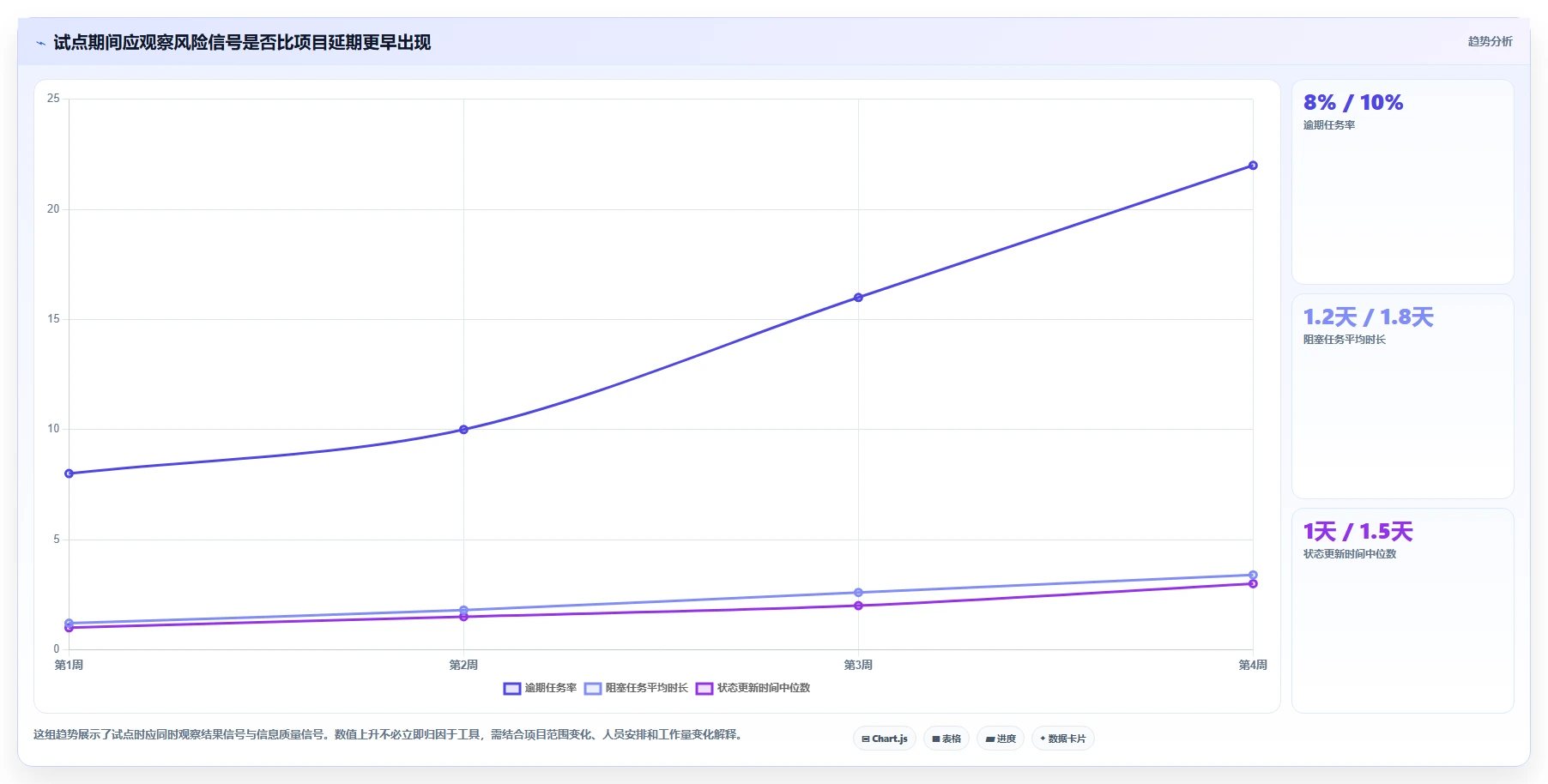The image size is (1548, 784).
Task: Click the 逾期任务率 data point at 第4周
Action: point(1253,166)
